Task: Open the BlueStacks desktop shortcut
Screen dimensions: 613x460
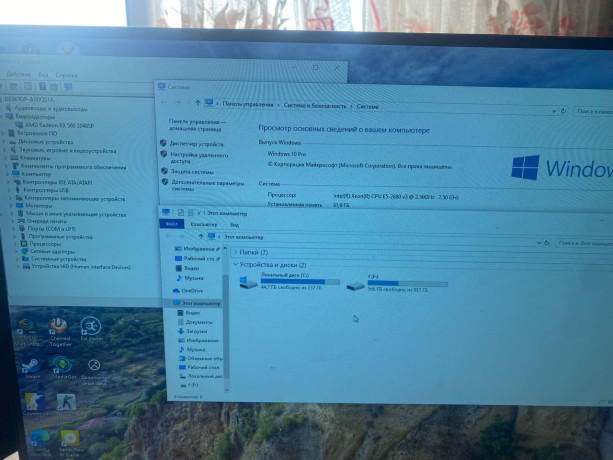Action: (26, 331)
